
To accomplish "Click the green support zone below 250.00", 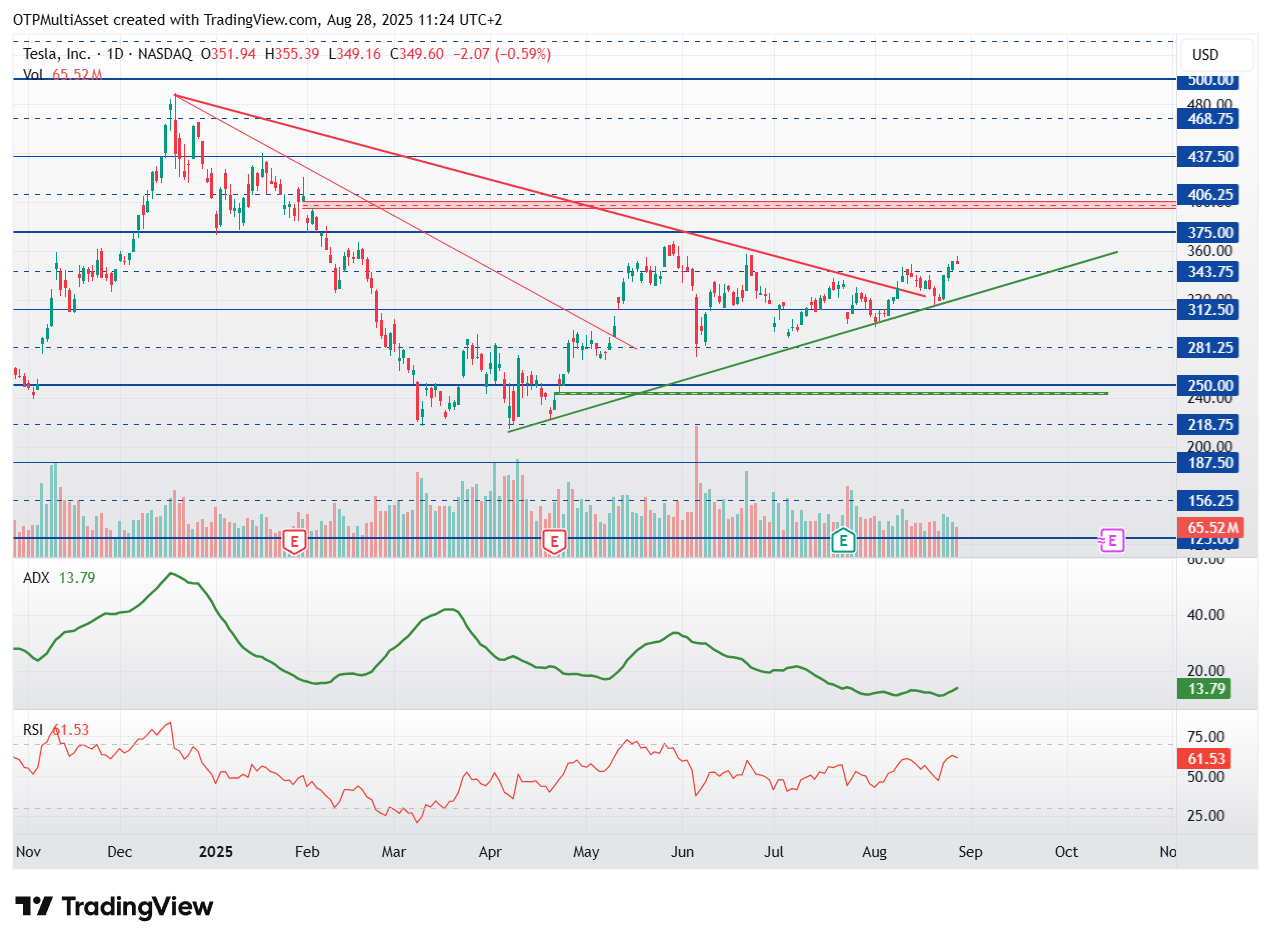I will pyautogui.click(x=830, y=393).
